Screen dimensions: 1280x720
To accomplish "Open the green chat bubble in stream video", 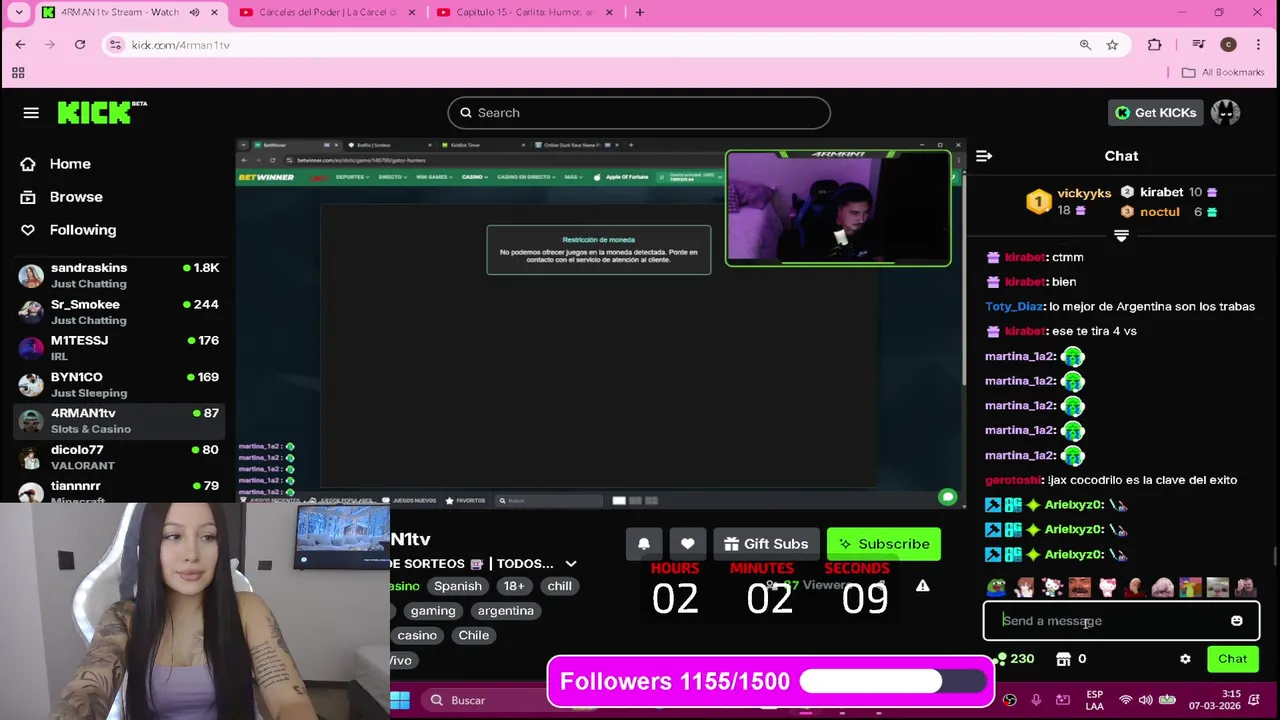I will [947, 497].
